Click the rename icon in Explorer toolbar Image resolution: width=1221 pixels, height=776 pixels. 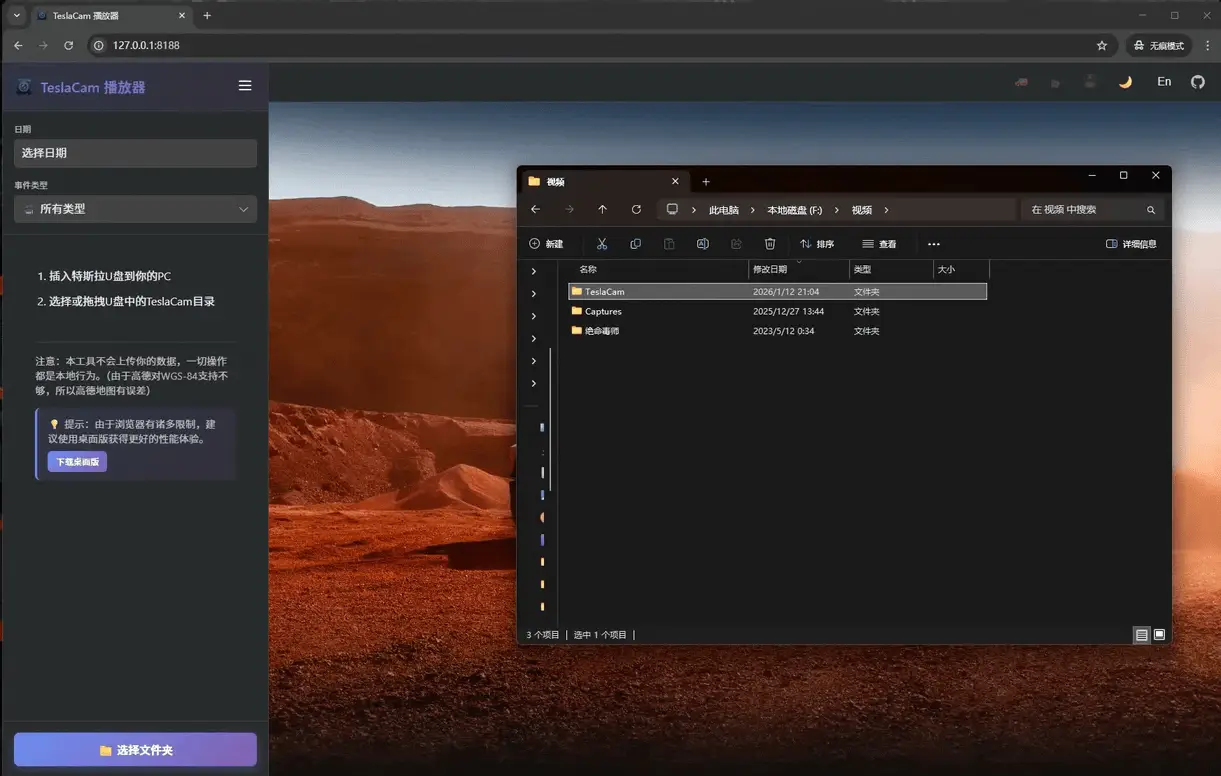(703, 244)
